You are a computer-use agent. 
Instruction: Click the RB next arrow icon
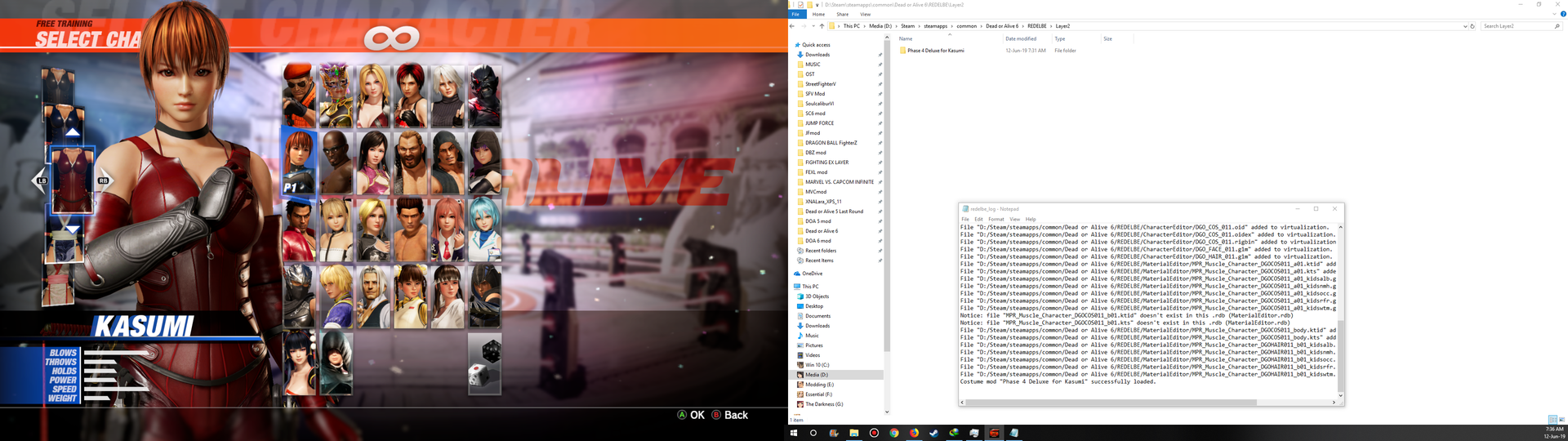[105, 180]
